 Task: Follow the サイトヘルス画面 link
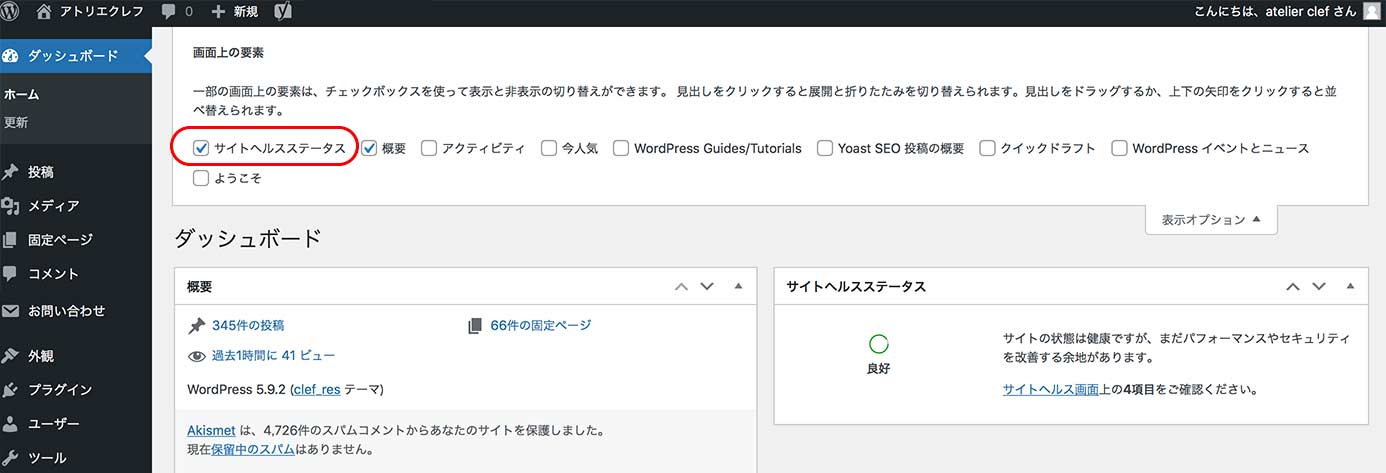pyautogui.click(x=1051, y=390)
